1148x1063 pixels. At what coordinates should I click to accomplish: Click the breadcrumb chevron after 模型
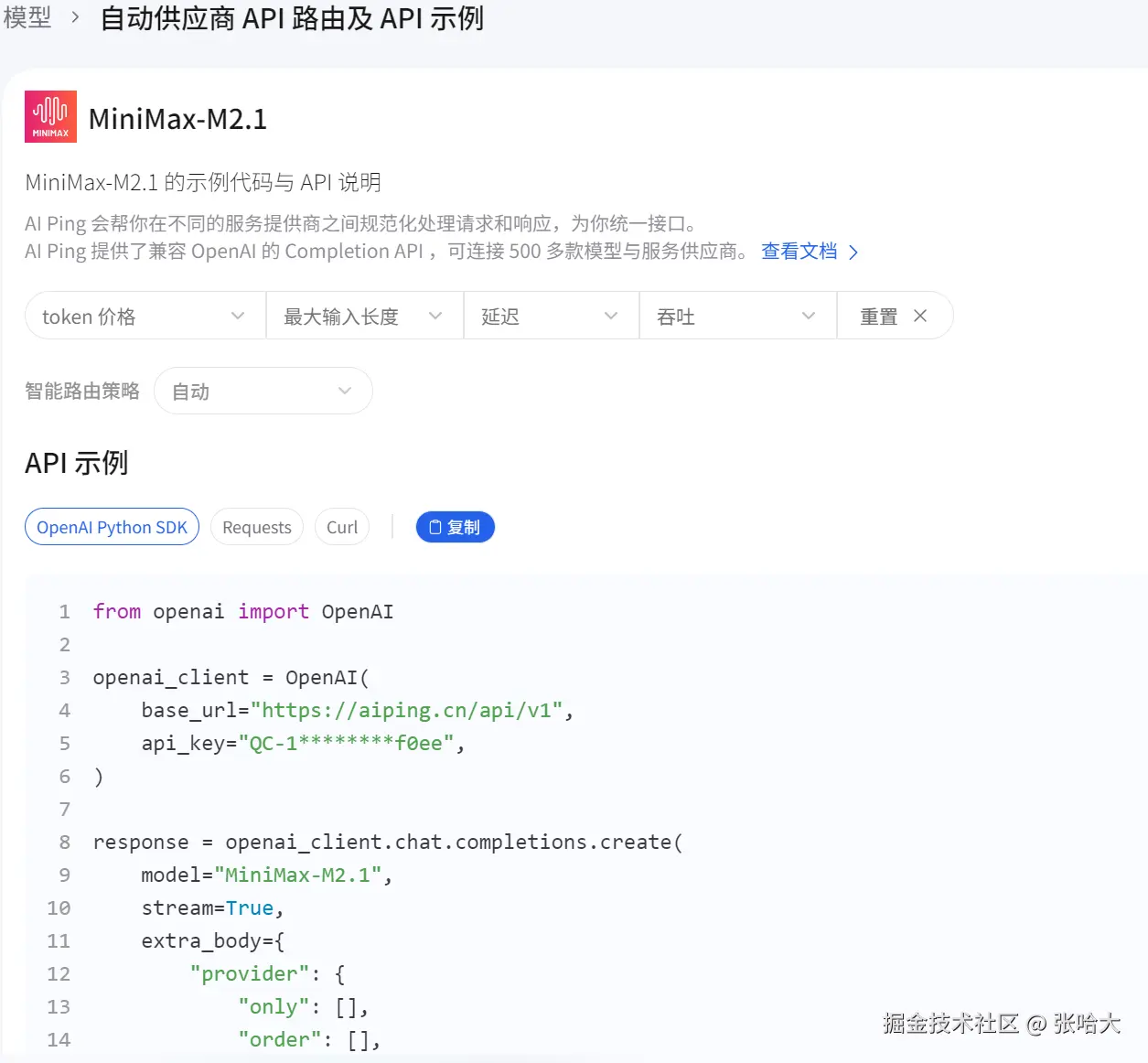[75, 17]
